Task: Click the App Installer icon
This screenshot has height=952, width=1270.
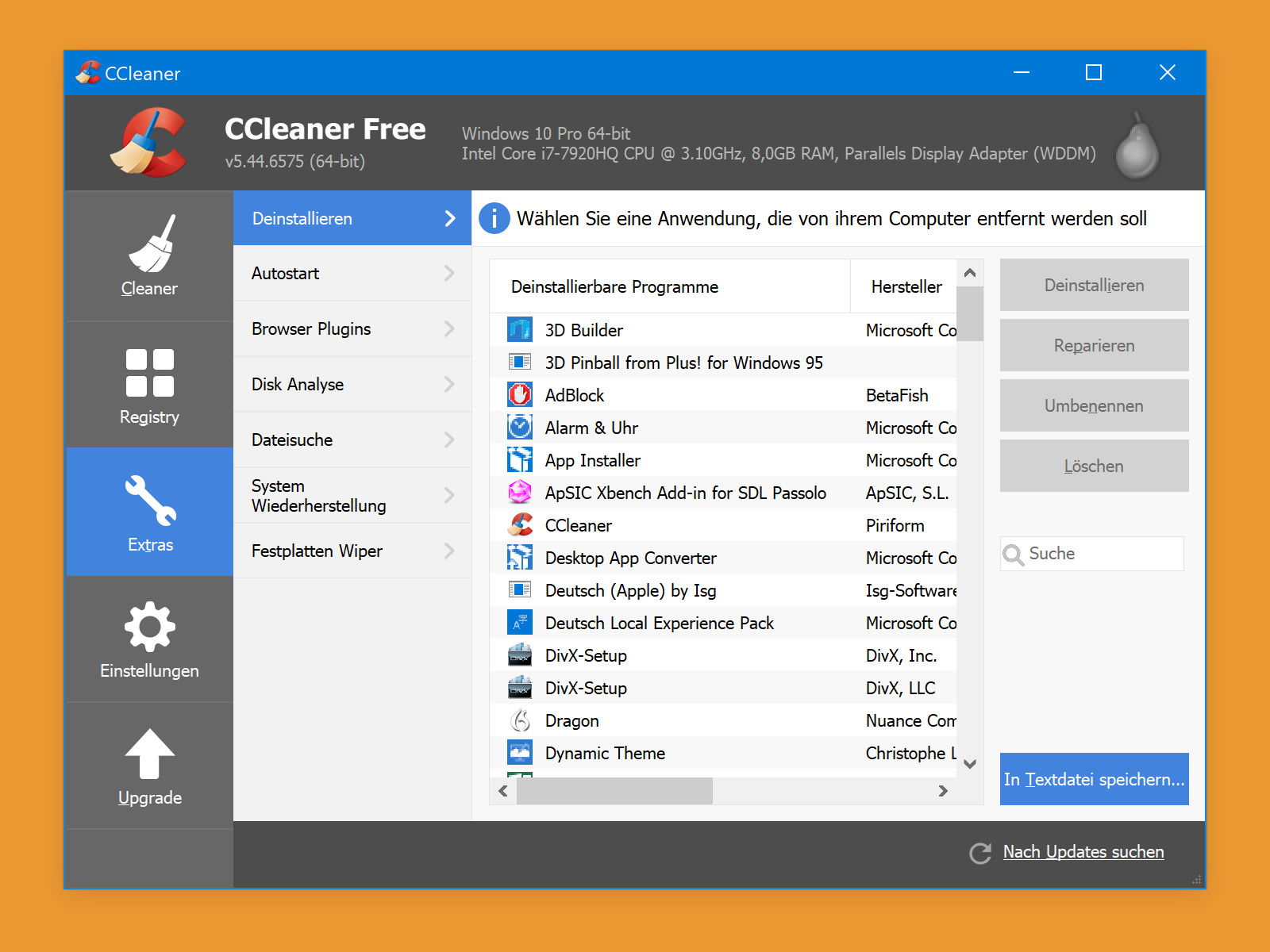Action: coord(520,459)
